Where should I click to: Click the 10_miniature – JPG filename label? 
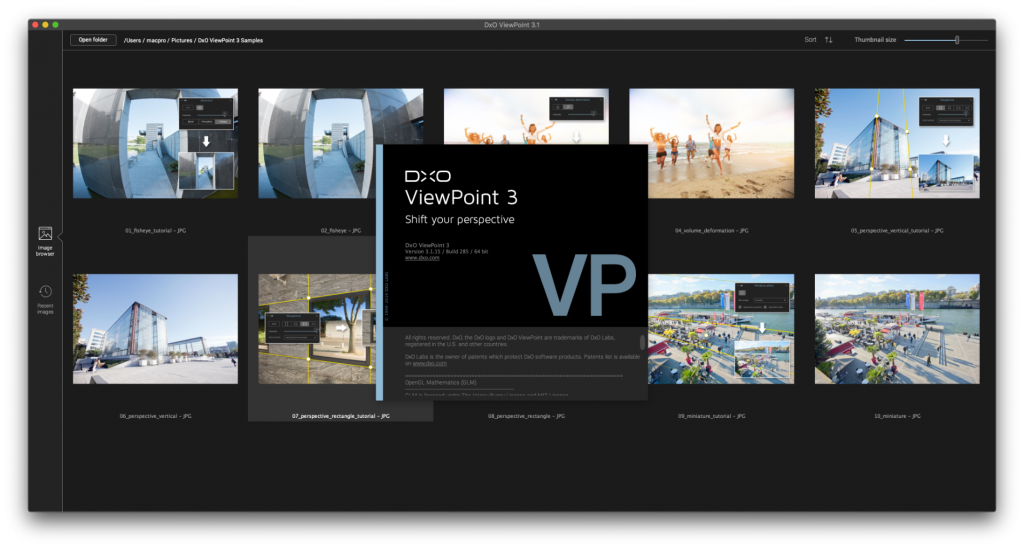point(897,416)
